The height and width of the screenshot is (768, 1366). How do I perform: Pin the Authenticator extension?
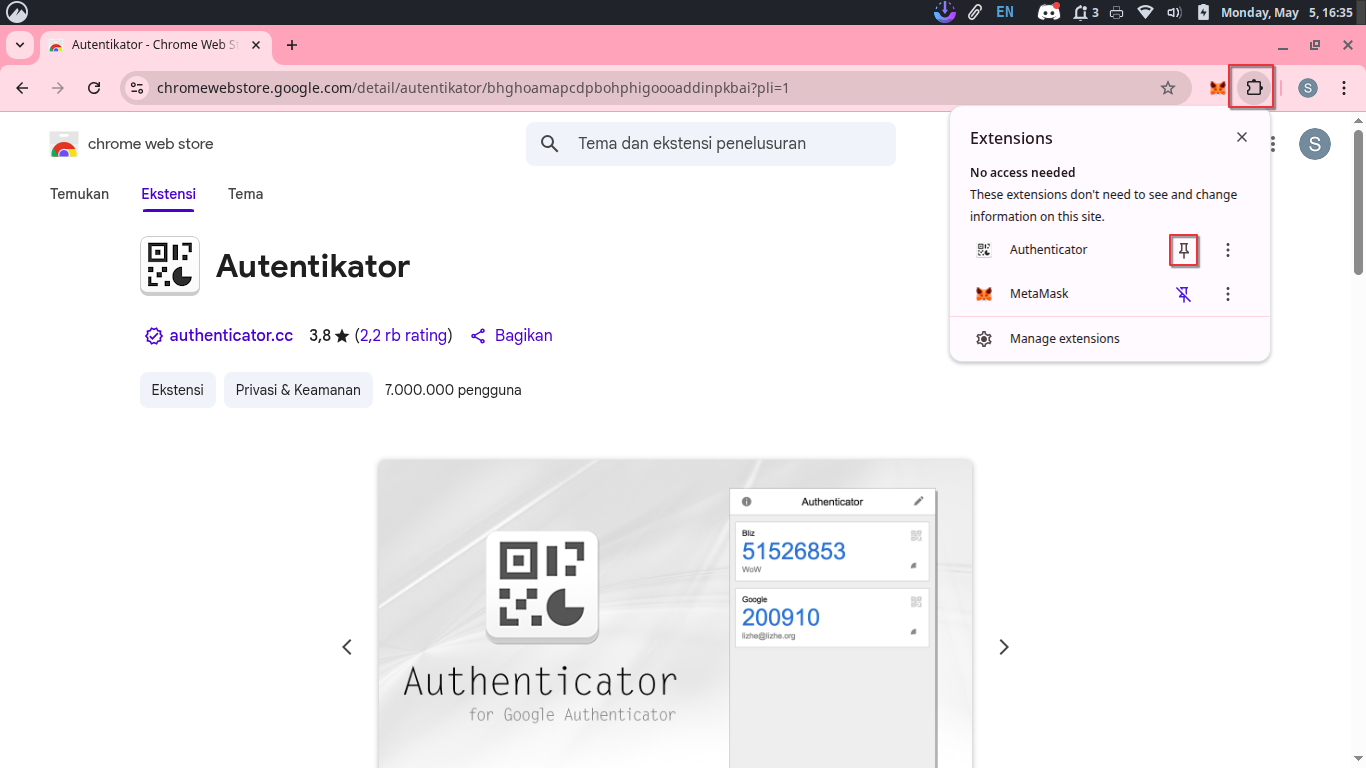point(1184,250)
